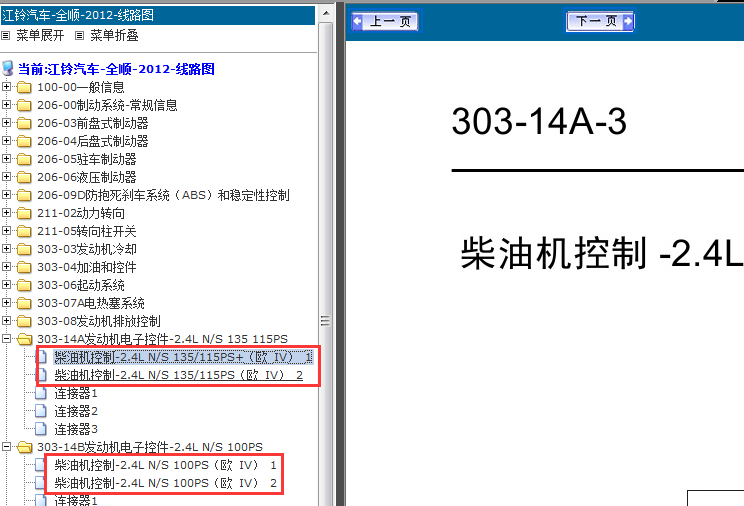Click the folder icon of 206-04后盘式制动器
Image resolution: width=744 pixels, height=506 pixels.
pyautogui.click(x=24, y=141)
